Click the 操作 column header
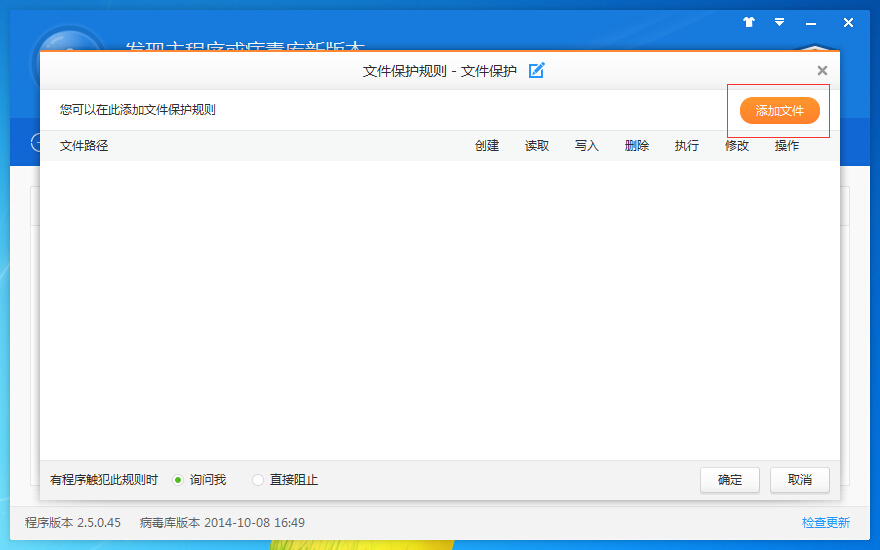Image resolution: width=880 pixels, height=550 pixels. [787, 146]
